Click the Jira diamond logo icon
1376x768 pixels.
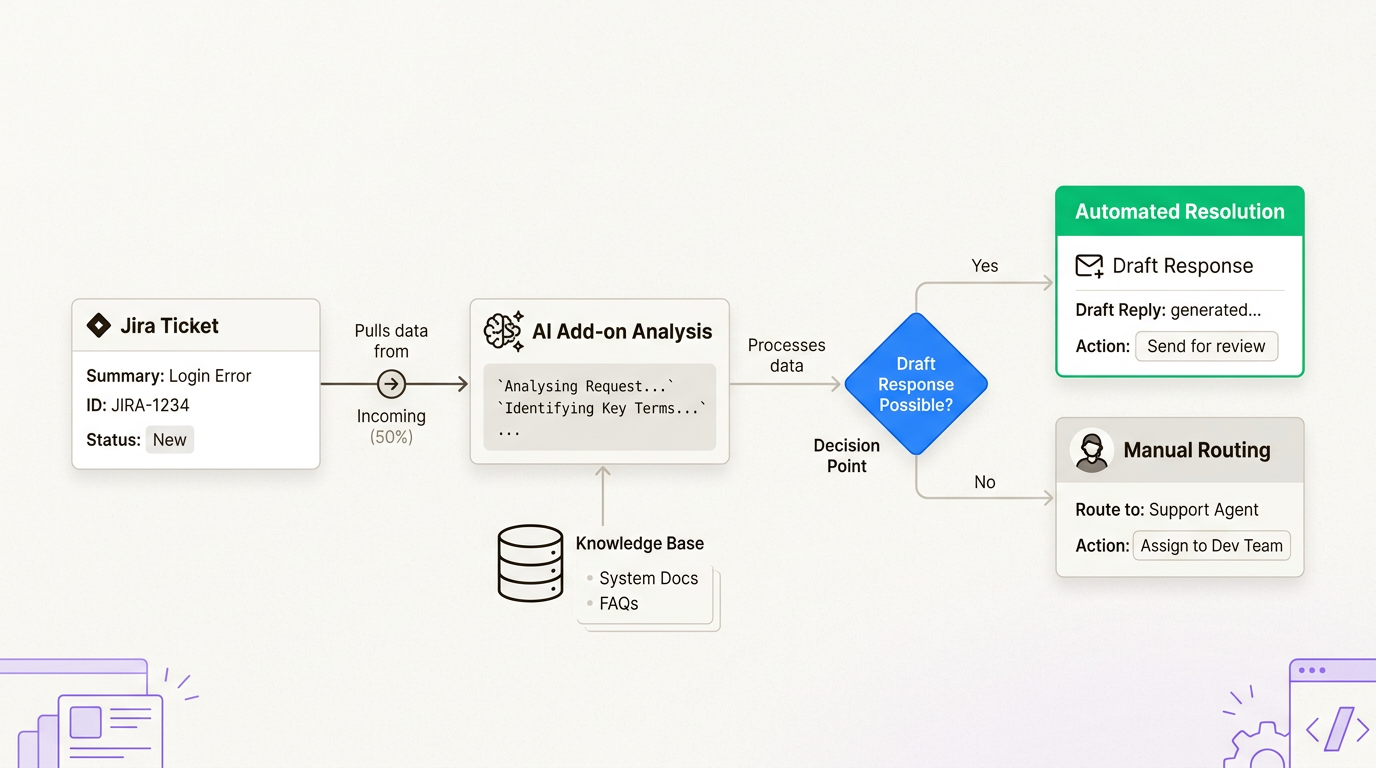tap(98, 325)
